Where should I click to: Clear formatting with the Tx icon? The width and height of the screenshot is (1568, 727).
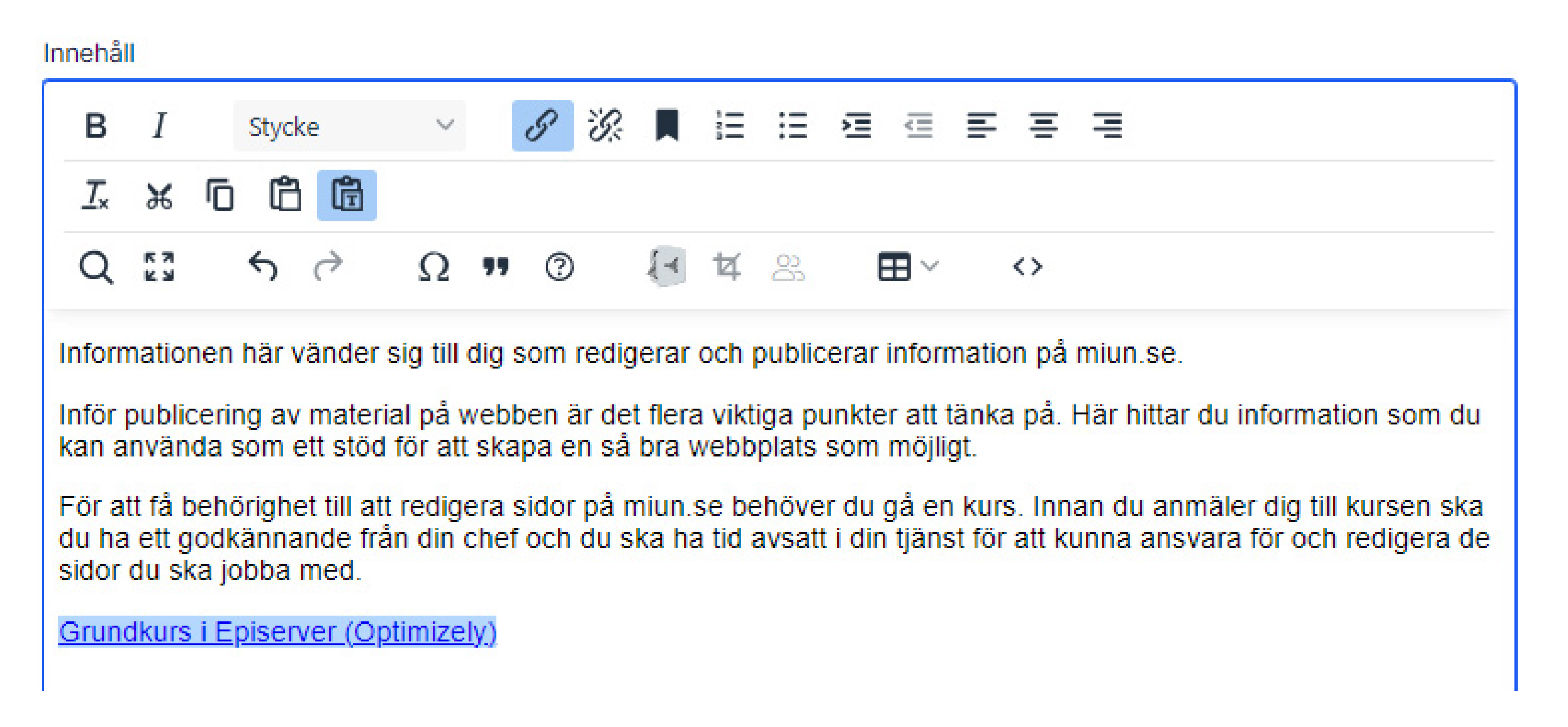(96, 196)
